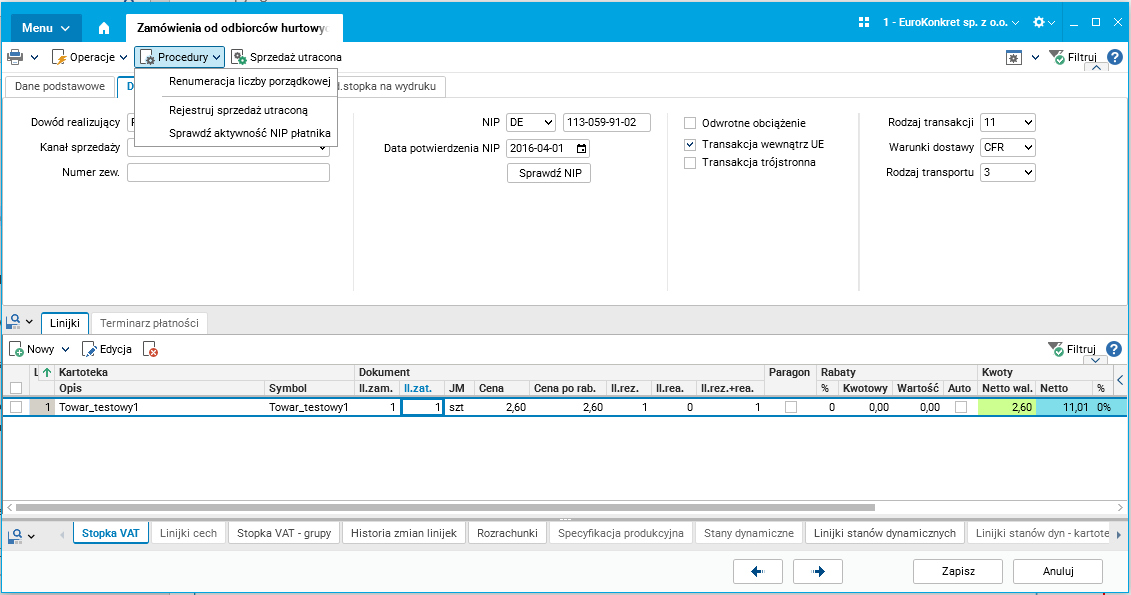1131x595 pixels.
Task: Click the Zapisz button
Action: point(958,571)
